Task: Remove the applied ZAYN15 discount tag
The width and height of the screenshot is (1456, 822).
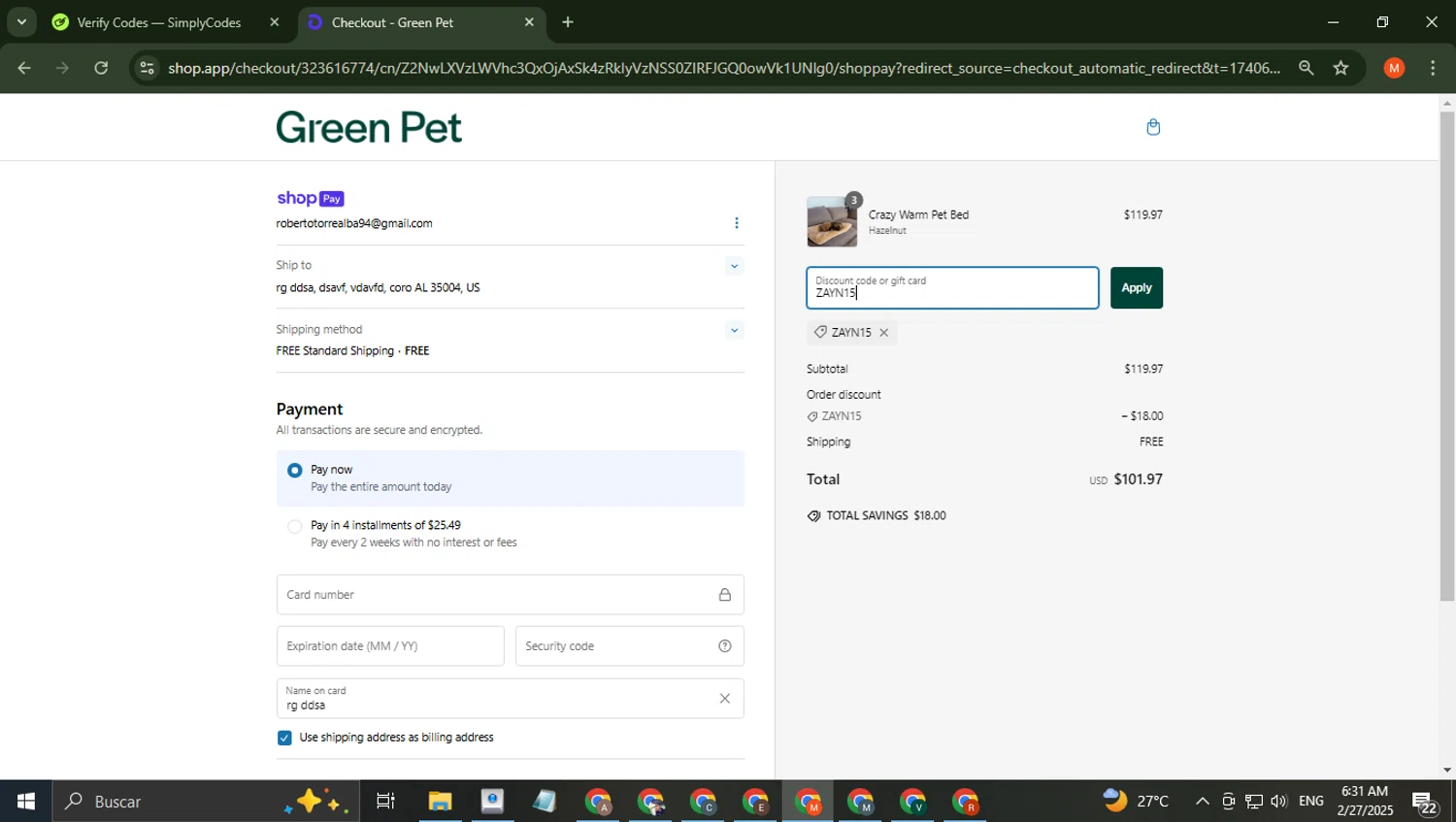Action: [883, 333]
